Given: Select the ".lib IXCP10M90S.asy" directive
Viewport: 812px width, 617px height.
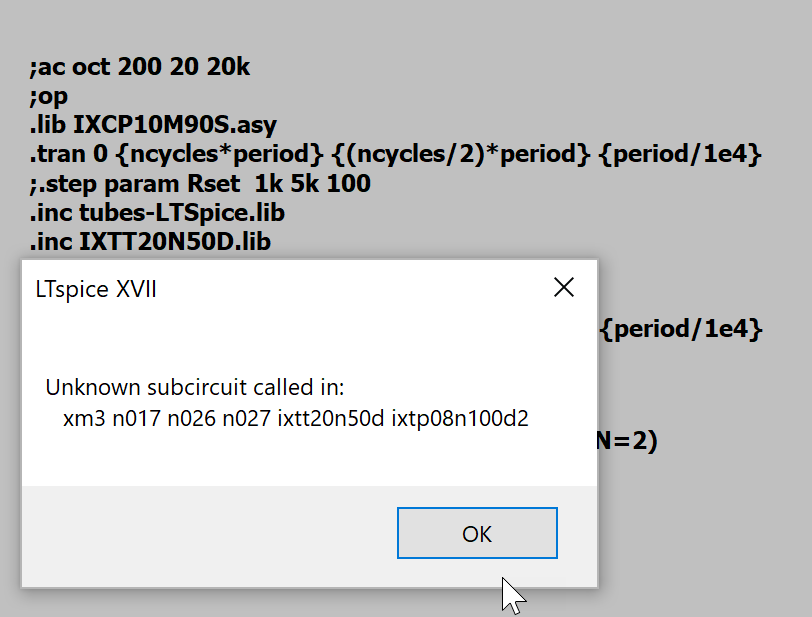Looking at the screenshot, I should click(153, 125).
